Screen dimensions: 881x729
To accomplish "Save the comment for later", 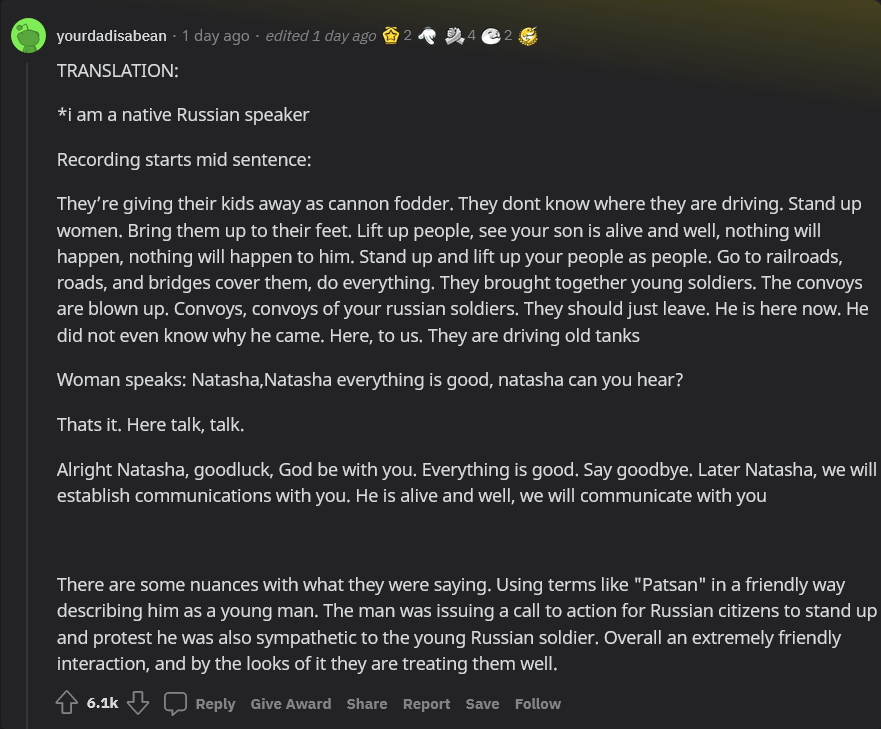I will click(482, 704).
